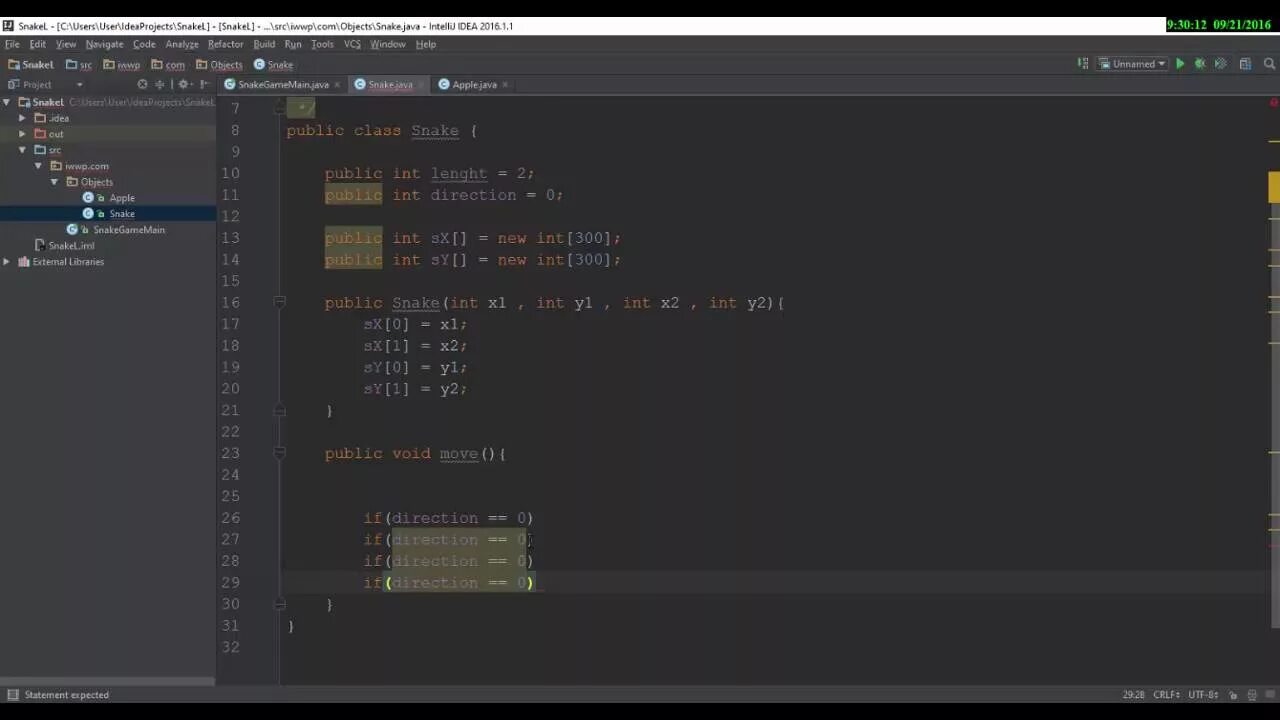This screenshot has height=720, width=1280.
Task: Click Scroll from Source icon in Project panel
Action: (142, 85)
